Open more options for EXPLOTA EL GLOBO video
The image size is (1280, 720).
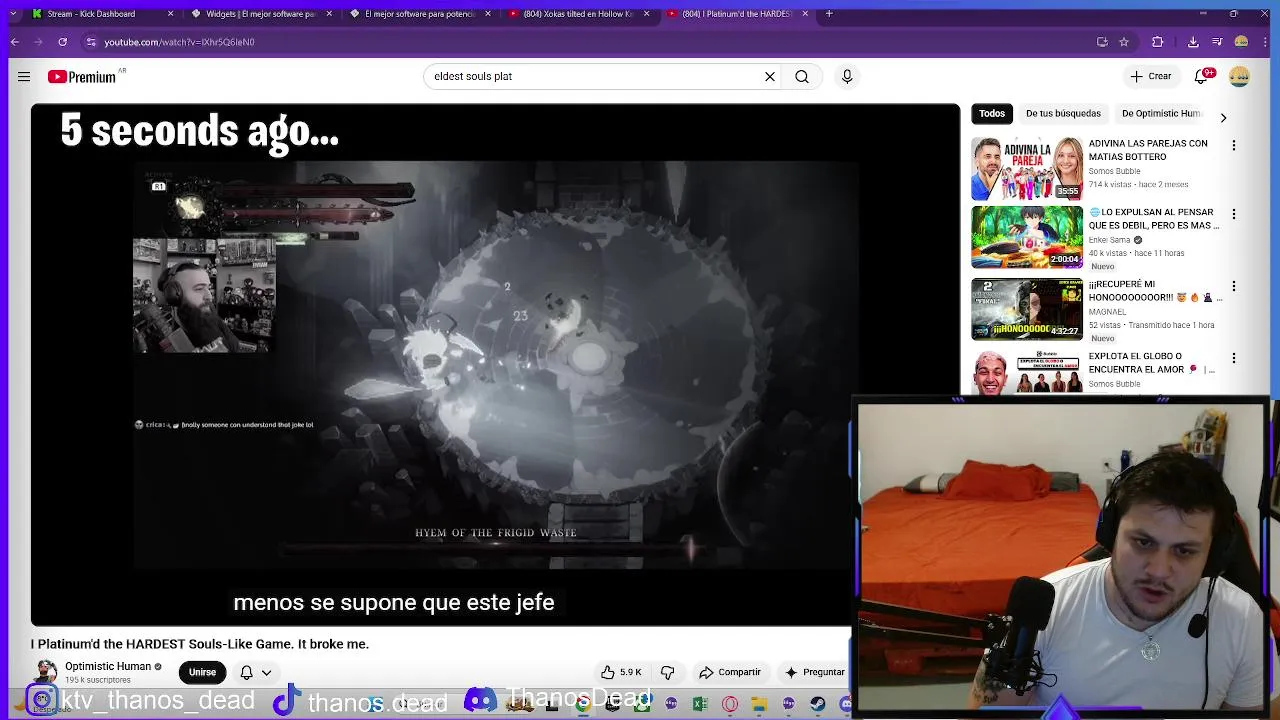[x=1234, y=358]
